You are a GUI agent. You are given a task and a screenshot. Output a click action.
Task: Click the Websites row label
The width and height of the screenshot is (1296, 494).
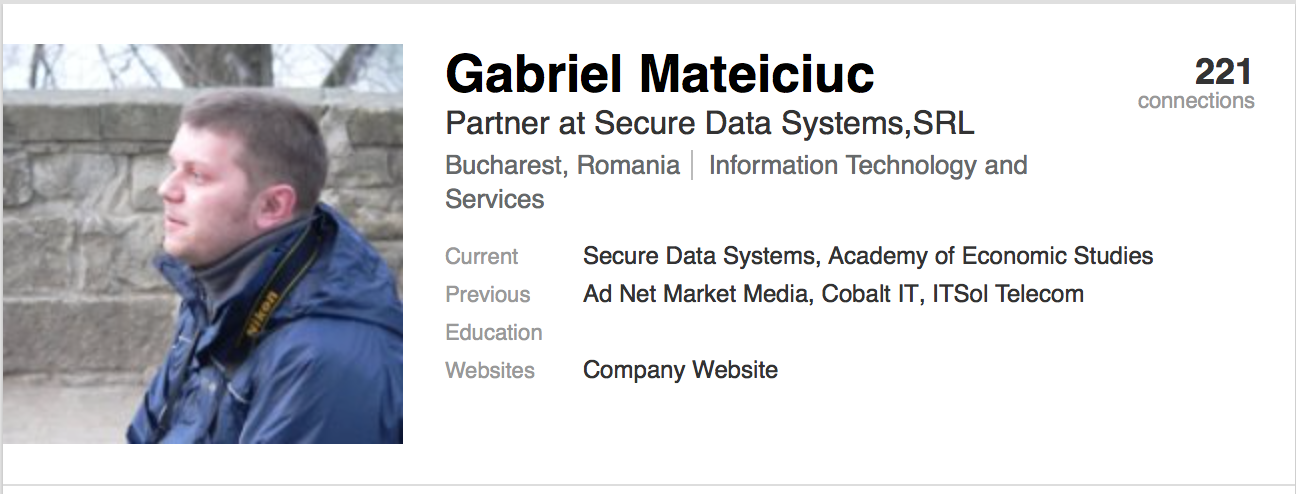tap(489, 370)
